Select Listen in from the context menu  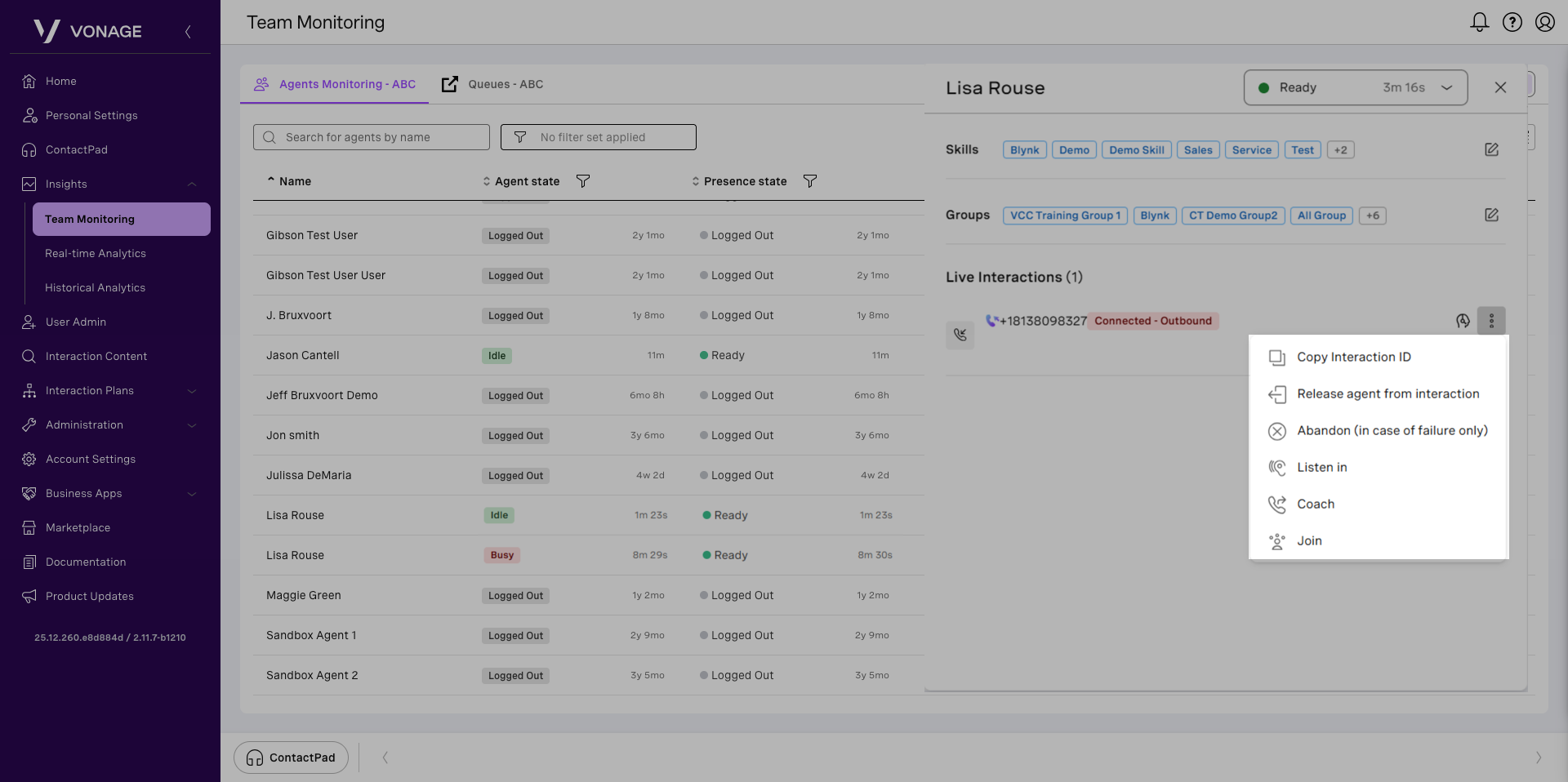pyautogui.click(x=1321, y=467)
